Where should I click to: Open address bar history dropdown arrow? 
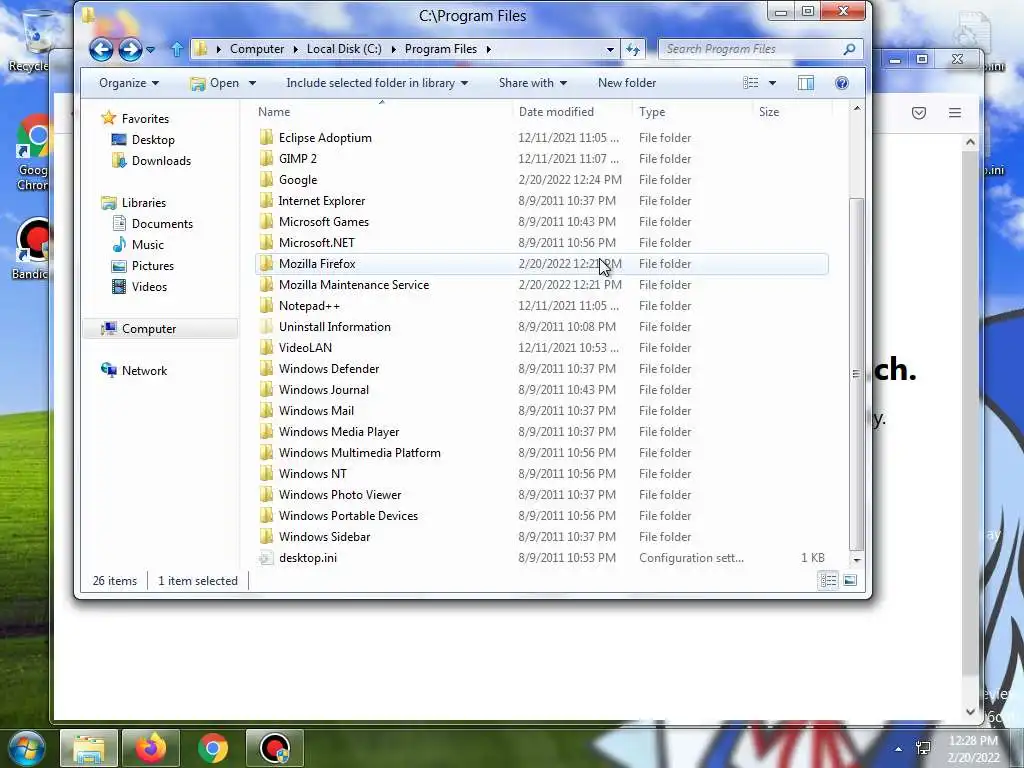tap(610, 49)
